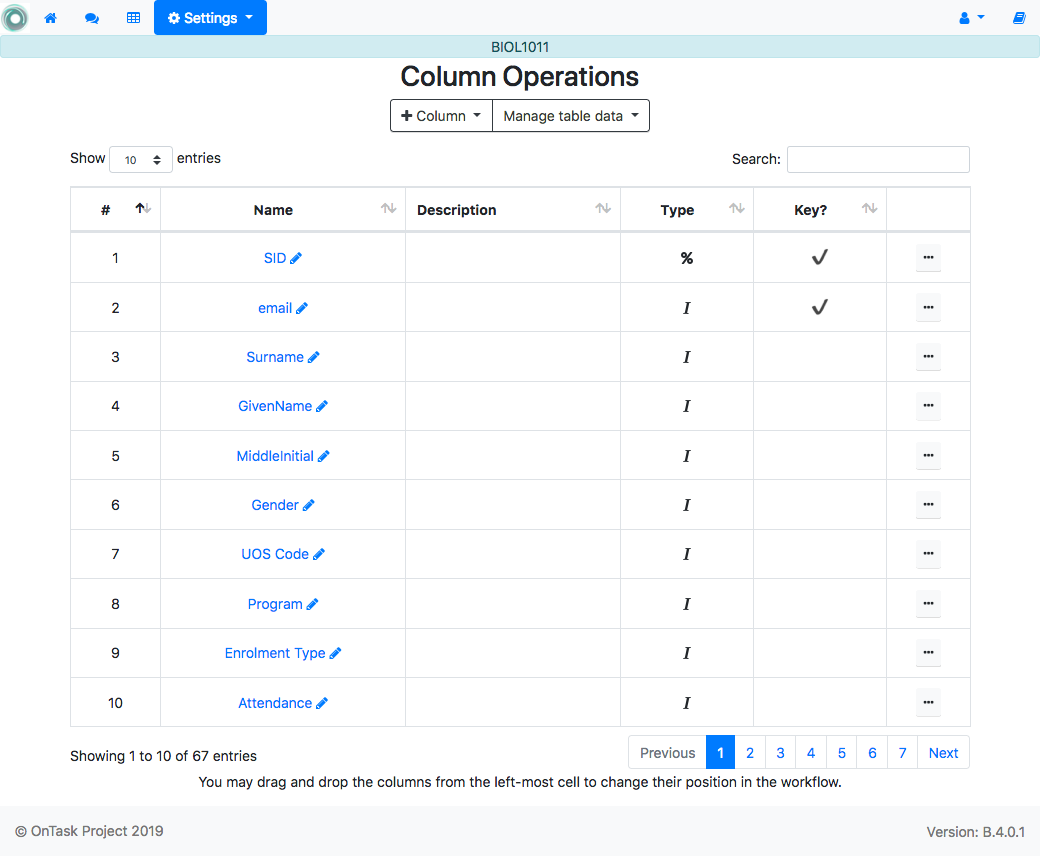Click the OnTask logo icon
The height and width of the screenshot is (856, 1040).
pos(15,18)
